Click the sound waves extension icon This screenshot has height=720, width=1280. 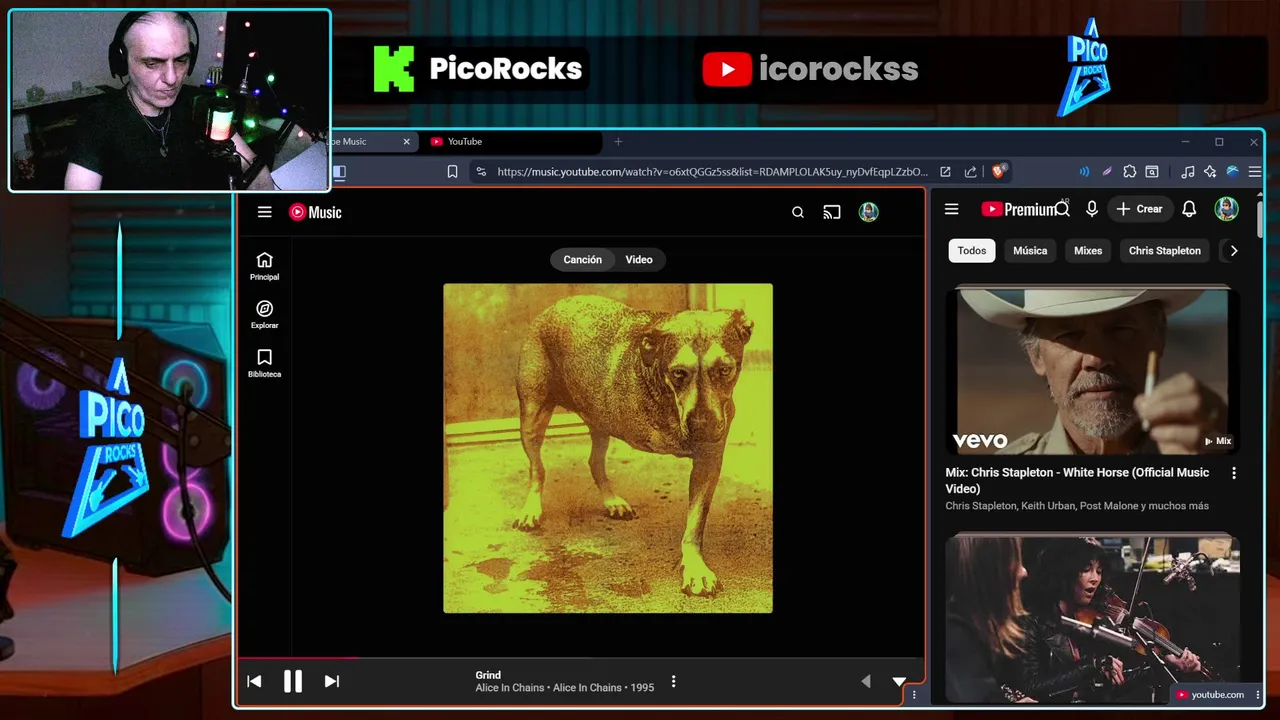tap(1084, 172)
